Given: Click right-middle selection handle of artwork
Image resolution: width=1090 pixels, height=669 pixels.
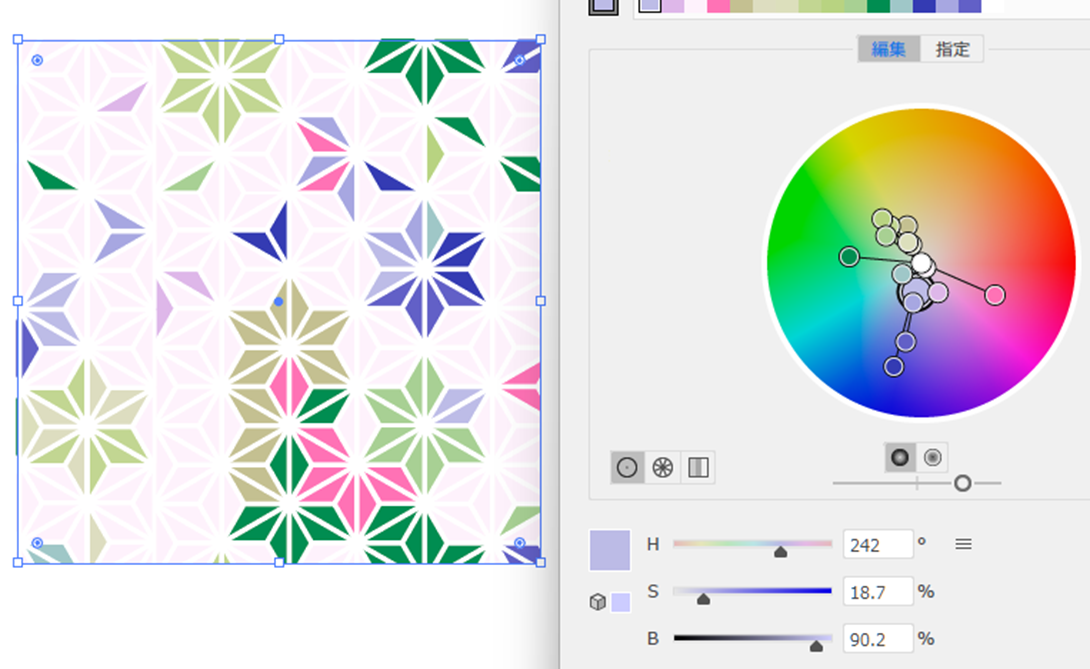Looking at the screenshot, I should coord(541,301).
